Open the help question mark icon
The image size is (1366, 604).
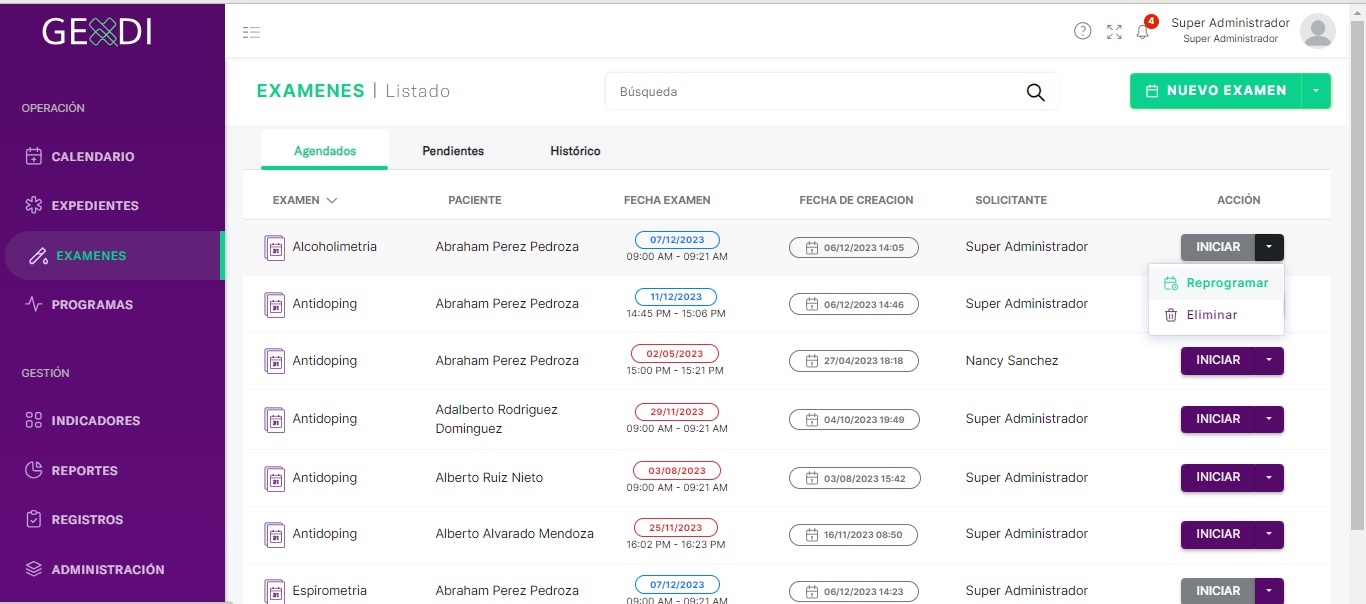tap(1082, 31)
